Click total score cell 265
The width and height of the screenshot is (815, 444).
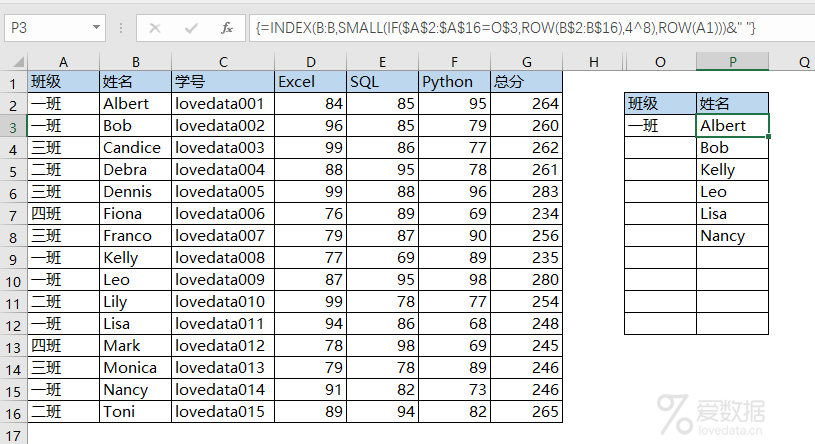tap(527, 412)
